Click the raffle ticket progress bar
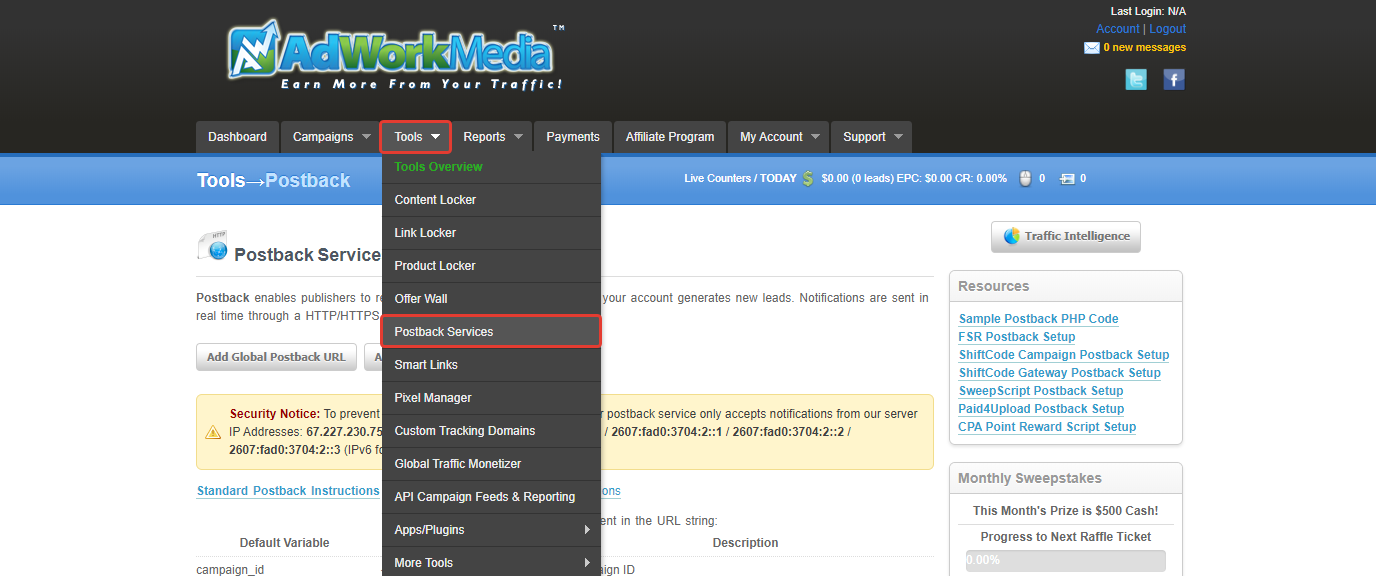Viewport: 1376px width, 576px height. coord(1065,560)
